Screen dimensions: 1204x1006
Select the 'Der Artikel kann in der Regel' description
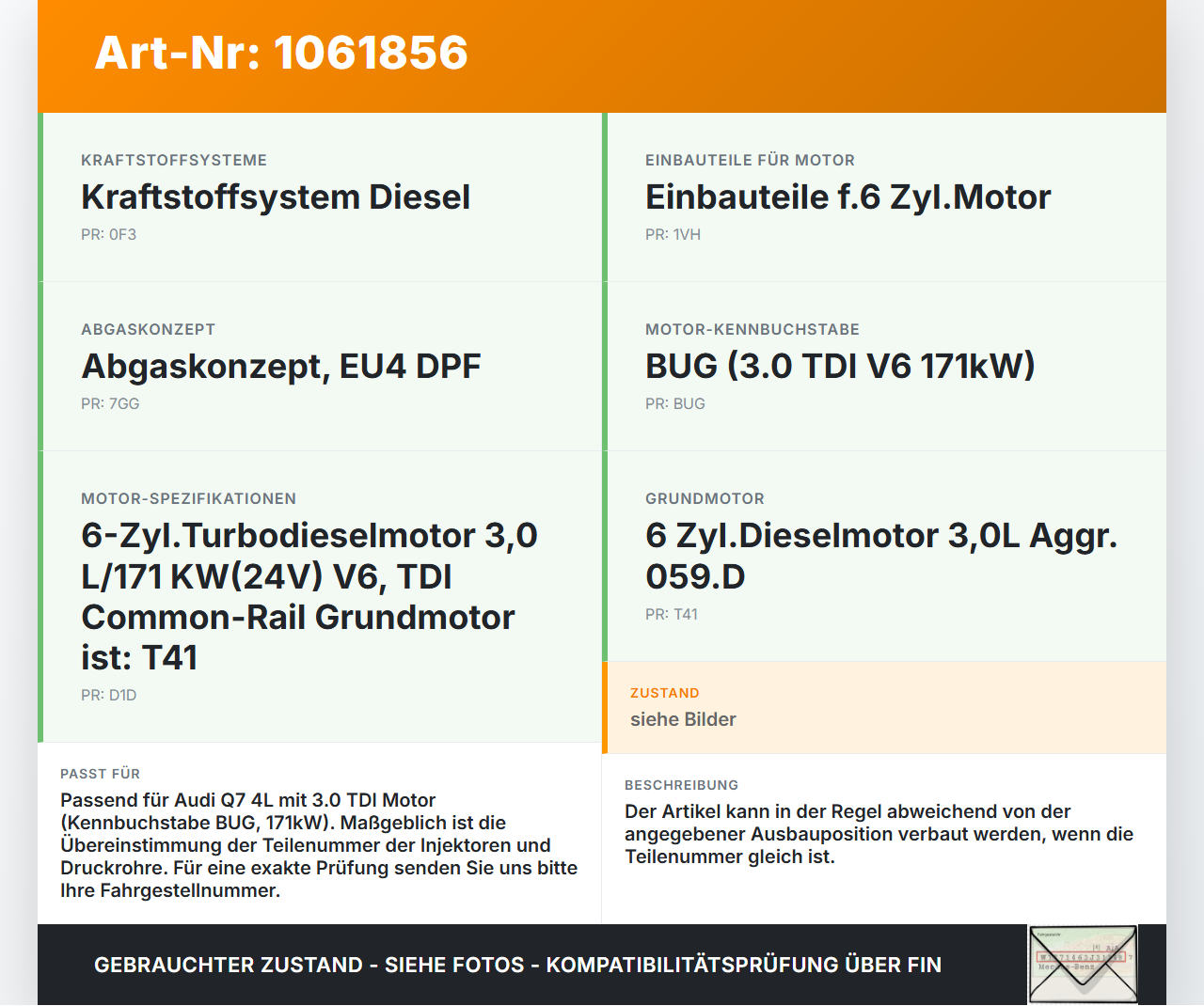[x=879, y=834]
